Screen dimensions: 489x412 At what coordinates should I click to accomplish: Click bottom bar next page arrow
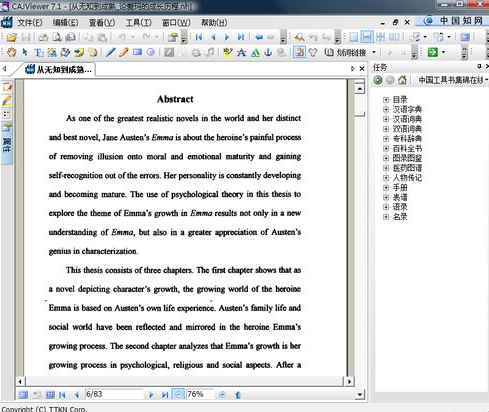151,395
